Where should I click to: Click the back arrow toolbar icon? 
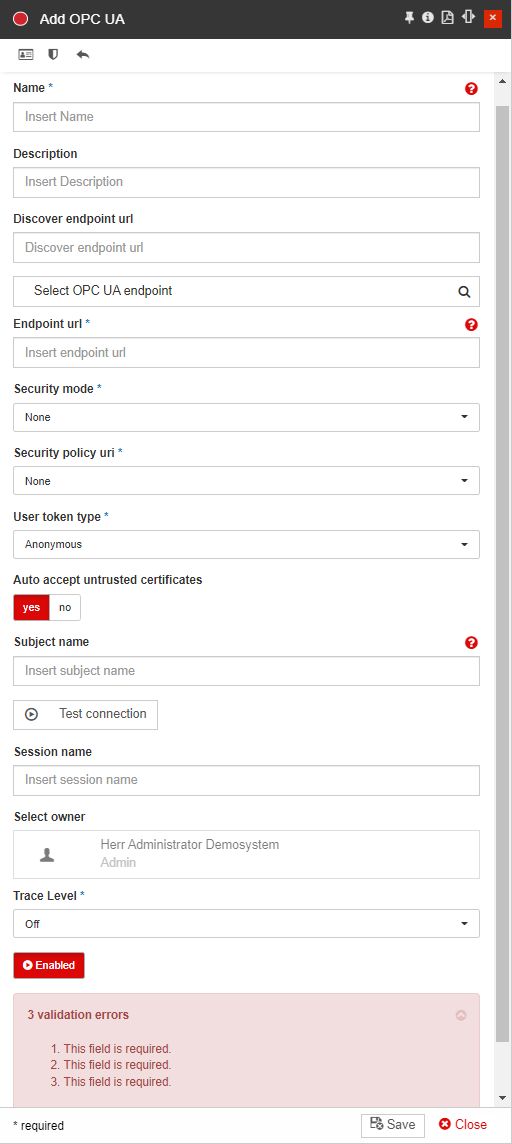coord(82,55)
